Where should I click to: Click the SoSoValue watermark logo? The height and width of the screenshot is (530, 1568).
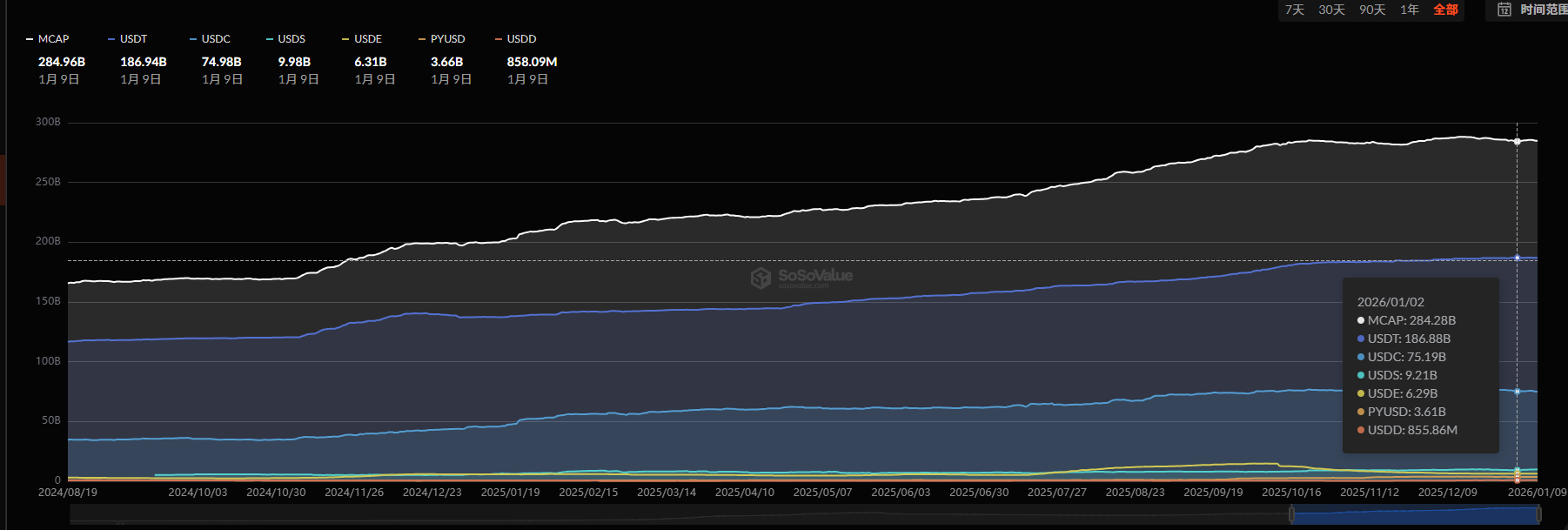click(x=801, y=277)
